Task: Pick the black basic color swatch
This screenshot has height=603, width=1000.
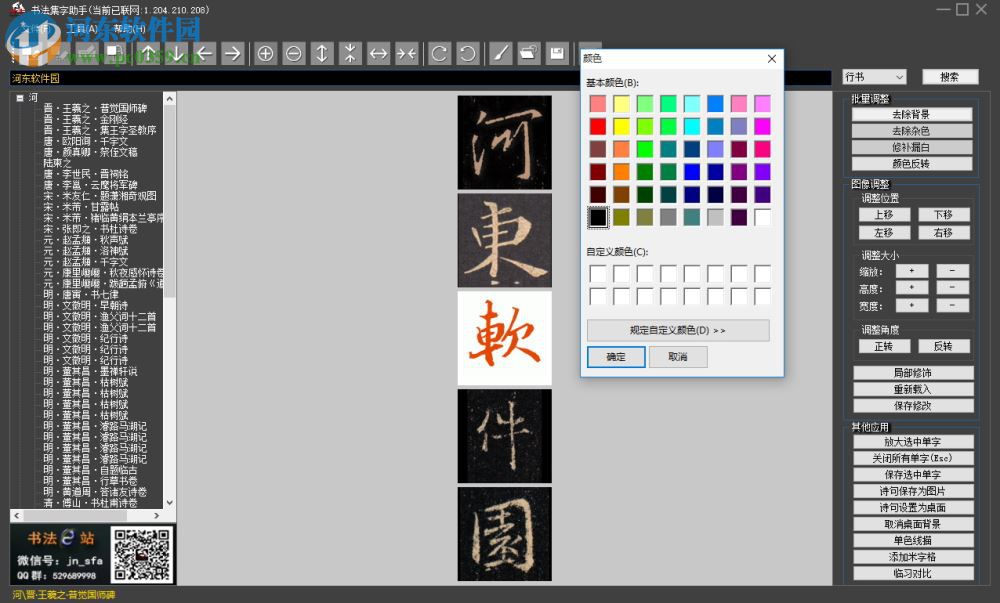Action: point(598,217)
